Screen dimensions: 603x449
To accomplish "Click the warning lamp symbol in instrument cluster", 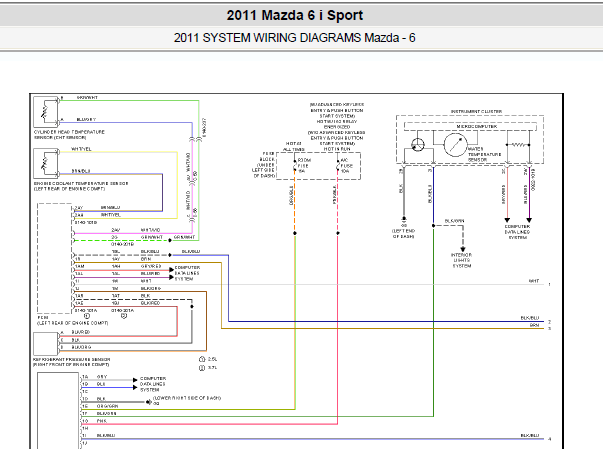I will [418, 145].
